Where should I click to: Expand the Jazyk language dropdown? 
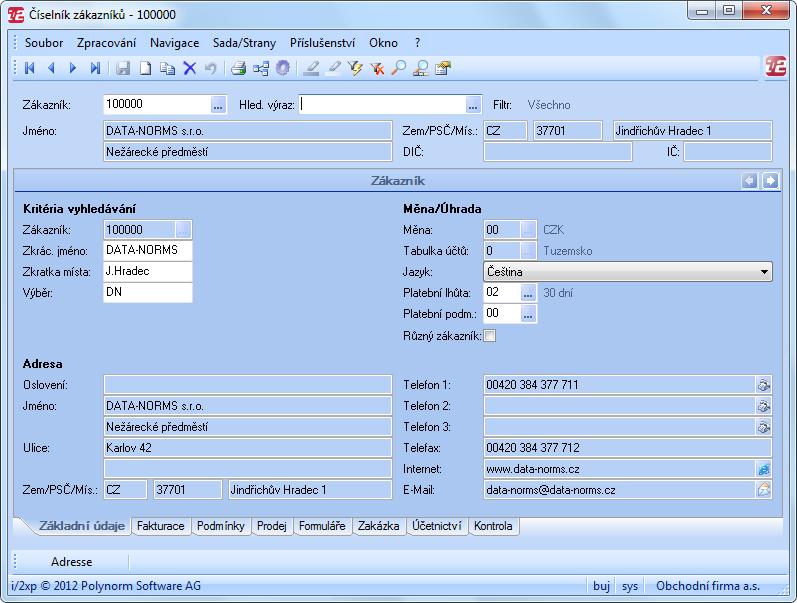[764, 272]
